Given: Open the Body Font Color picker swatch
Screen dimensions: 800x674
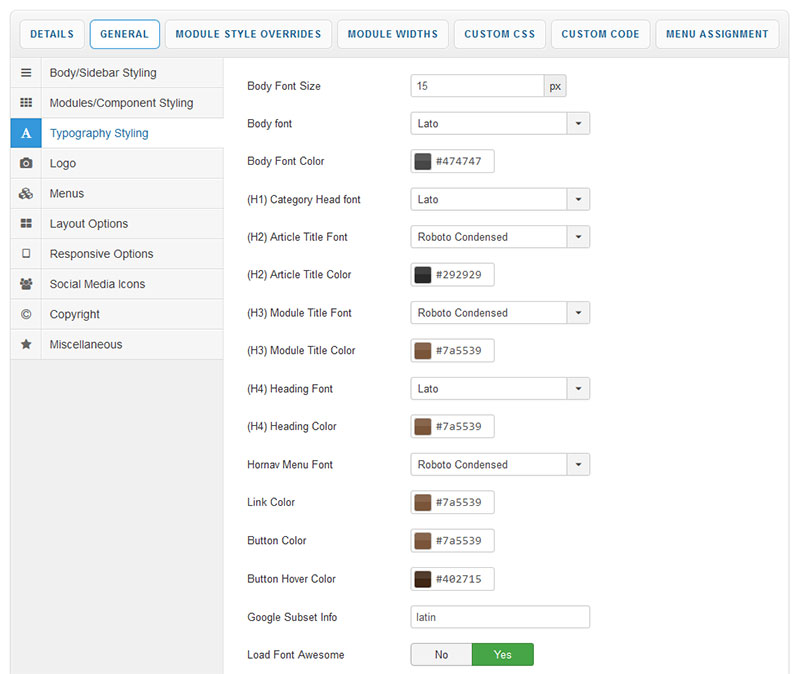Looking at the screenshot, I should (x=423, y=162).
